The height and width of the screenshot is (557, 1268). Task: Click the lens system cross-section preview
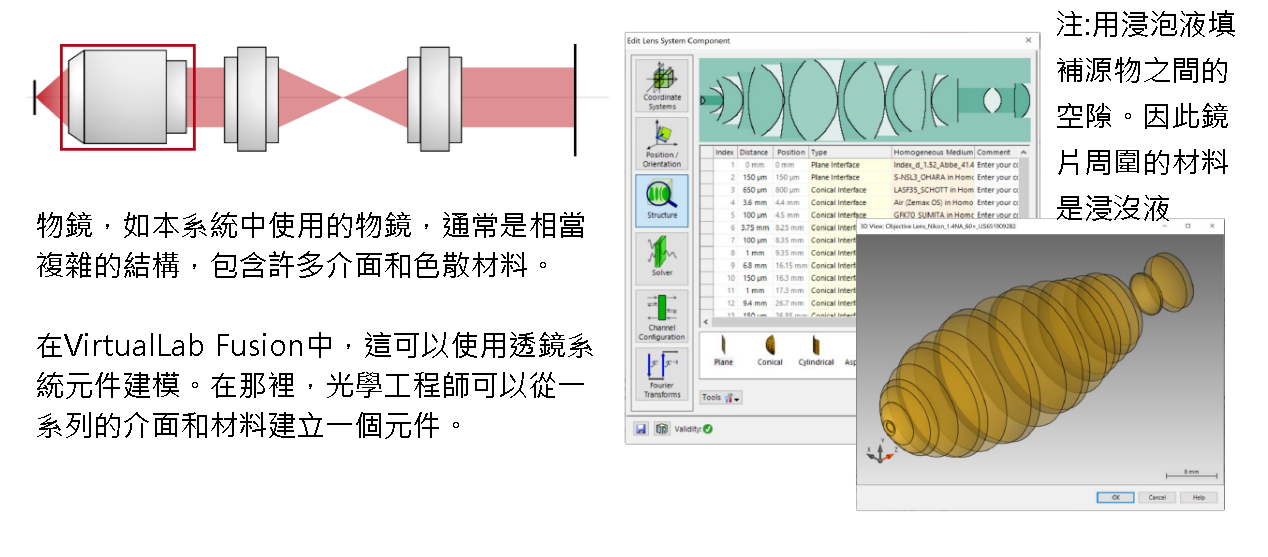pos(864,100)
